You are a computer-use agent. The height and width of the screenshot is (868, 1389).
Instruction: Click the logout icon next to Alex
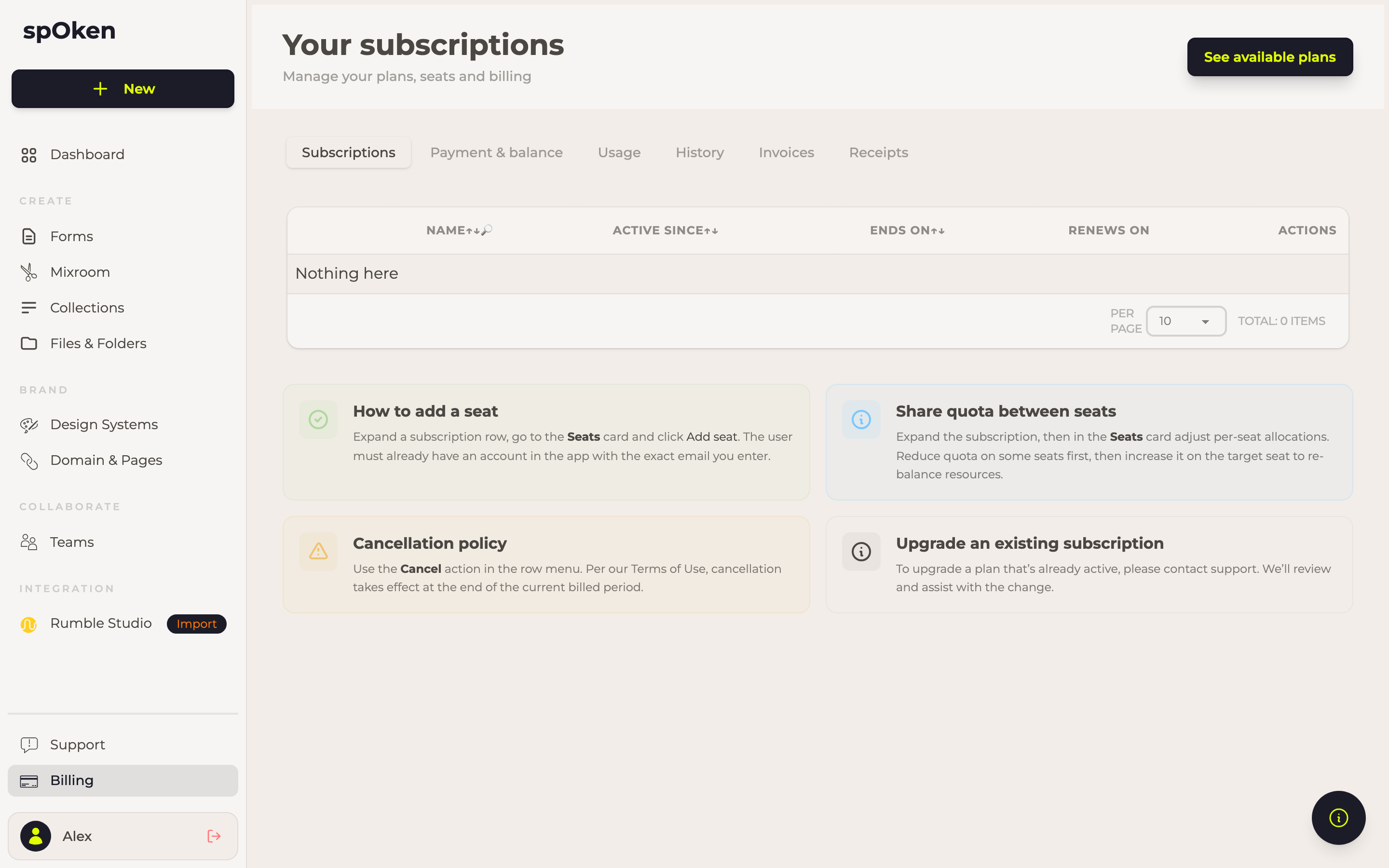point(214,836)
